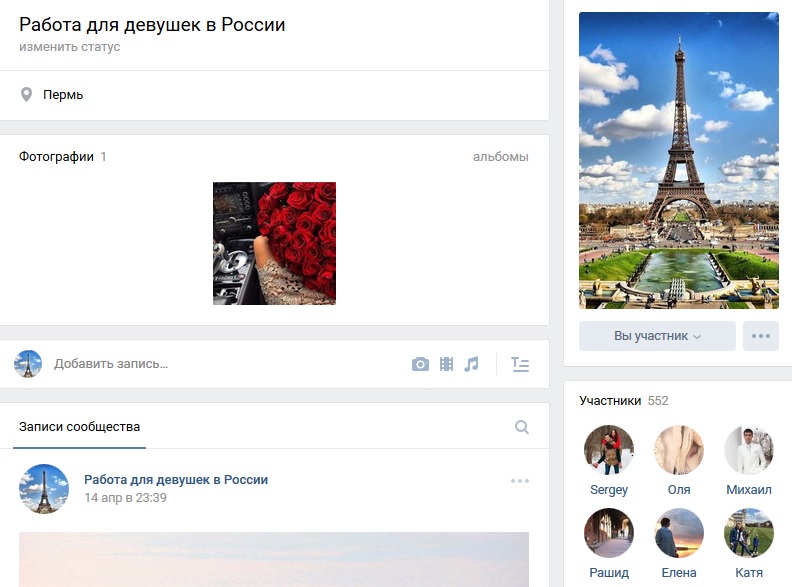The height and width of the screenshot is (587, 792).
Task: Open the more actions button under the community photo
Action: coord(761,336)
